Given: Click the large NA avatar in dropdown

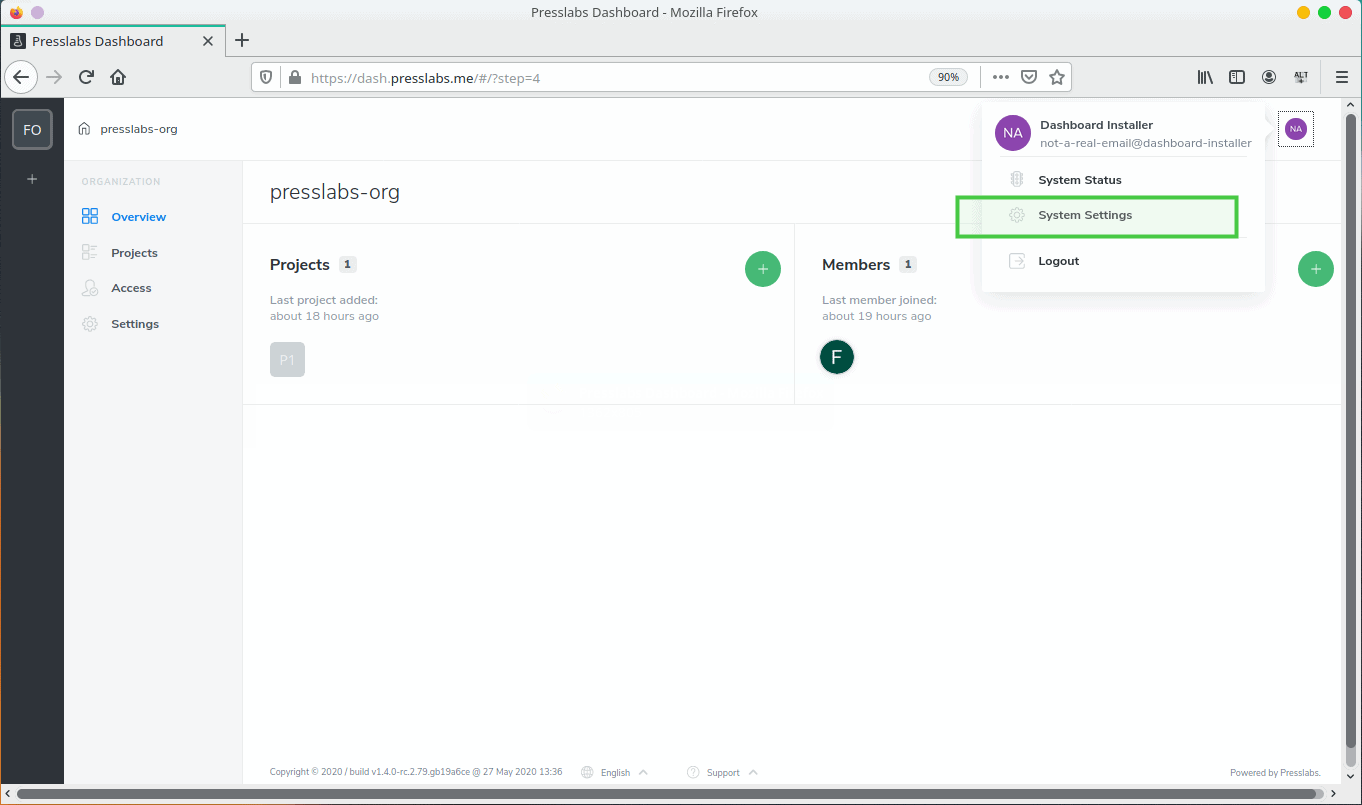Looking at the screenshot, I should point(1013,133).
